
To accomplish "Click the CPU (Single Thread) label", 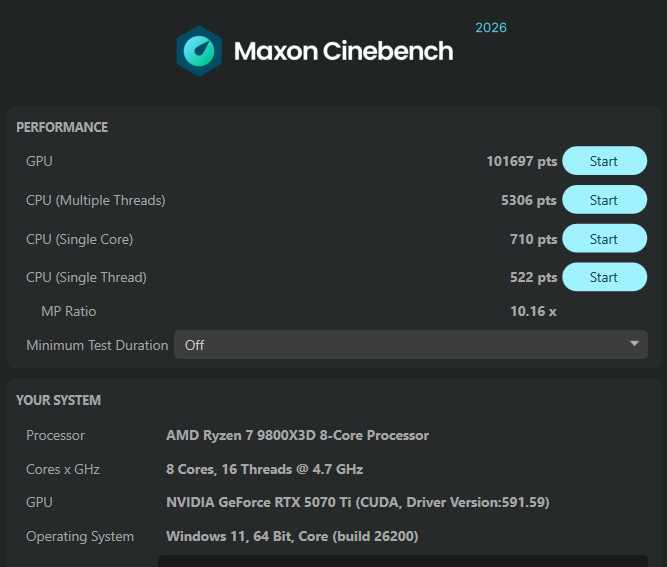I will coord(86,278).
